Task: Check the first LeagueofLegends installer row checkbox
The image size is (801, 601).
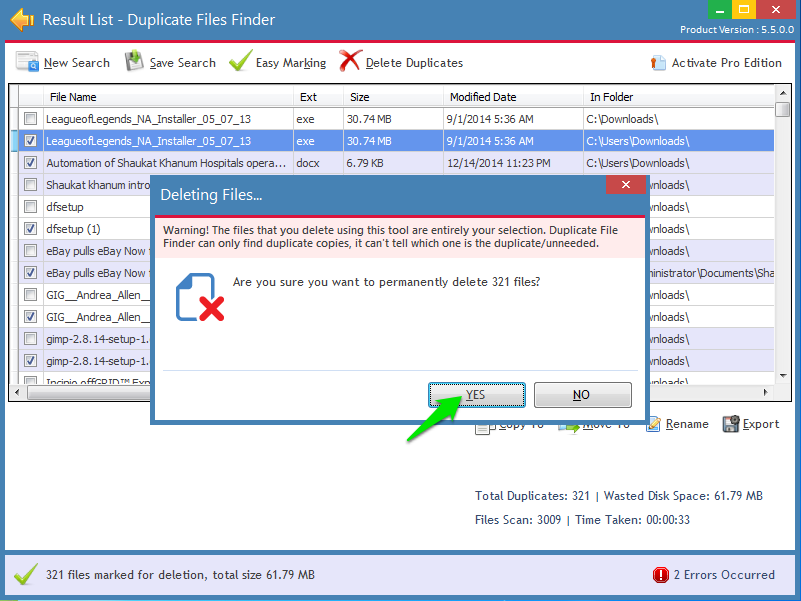Action: click(x=31, y=119)
